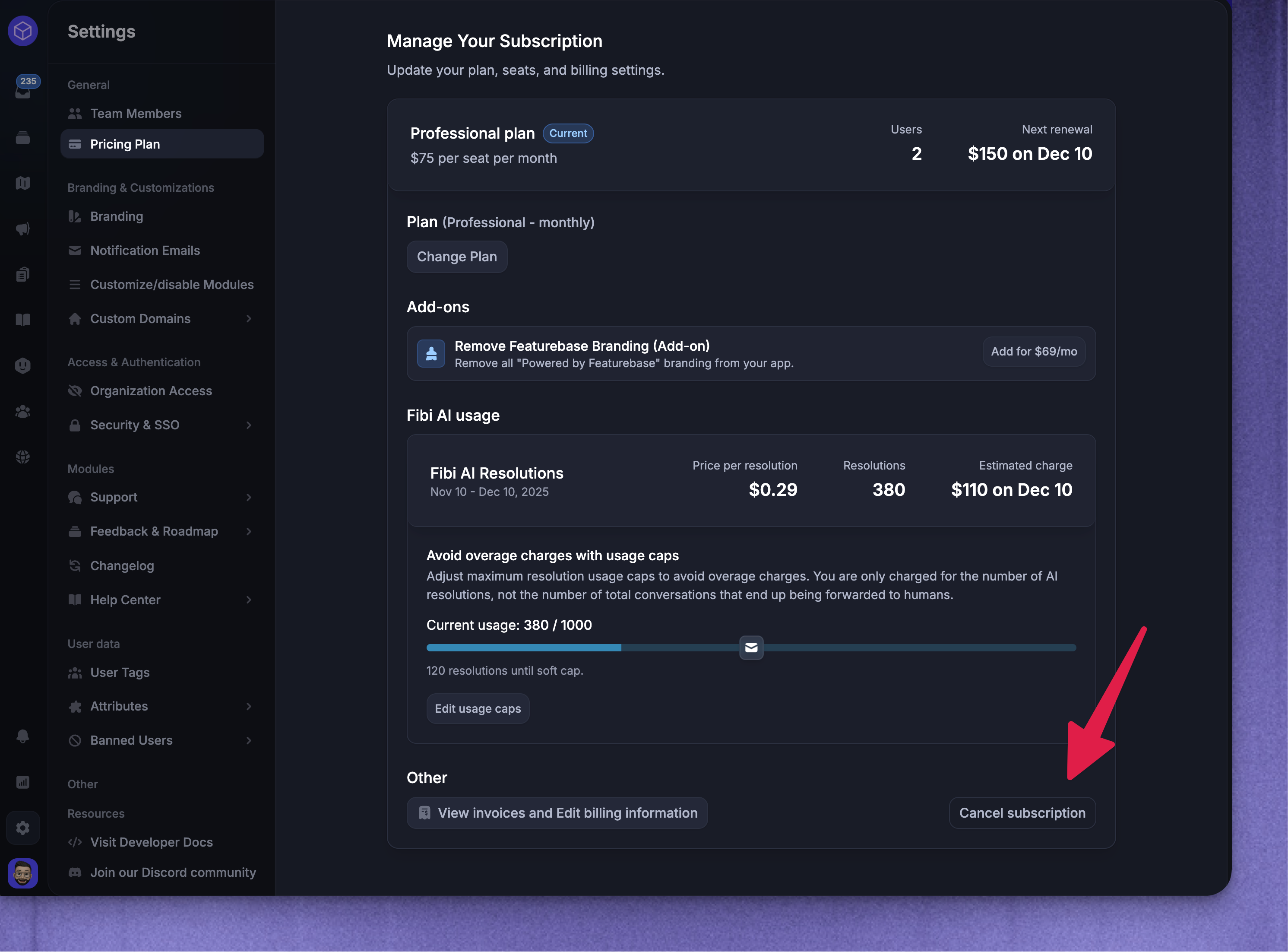Click the Fibi AI Resolutions title
Viewport: 1288px width, 952px height.
(x=497, y=473)
